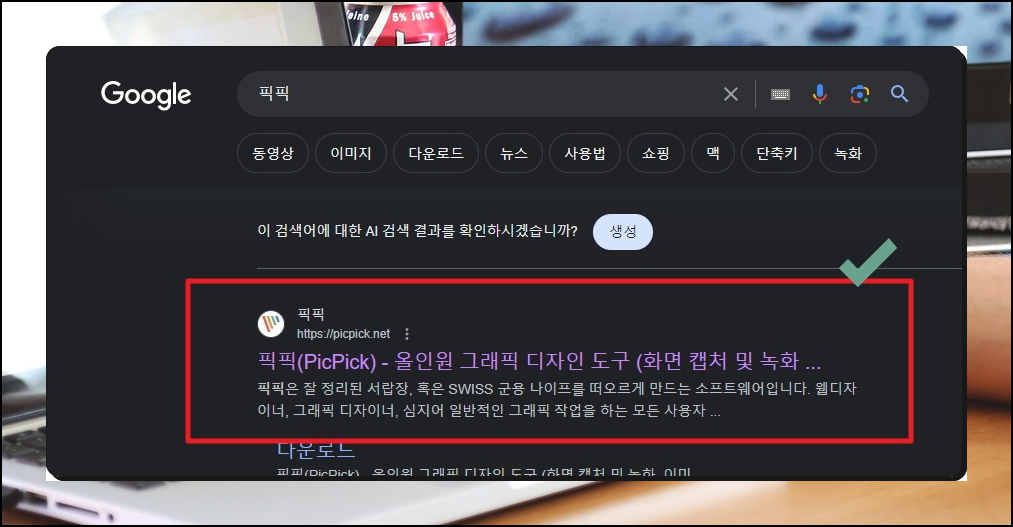
Task: Start voice search with the microphone icon
Action: (819, 94)
